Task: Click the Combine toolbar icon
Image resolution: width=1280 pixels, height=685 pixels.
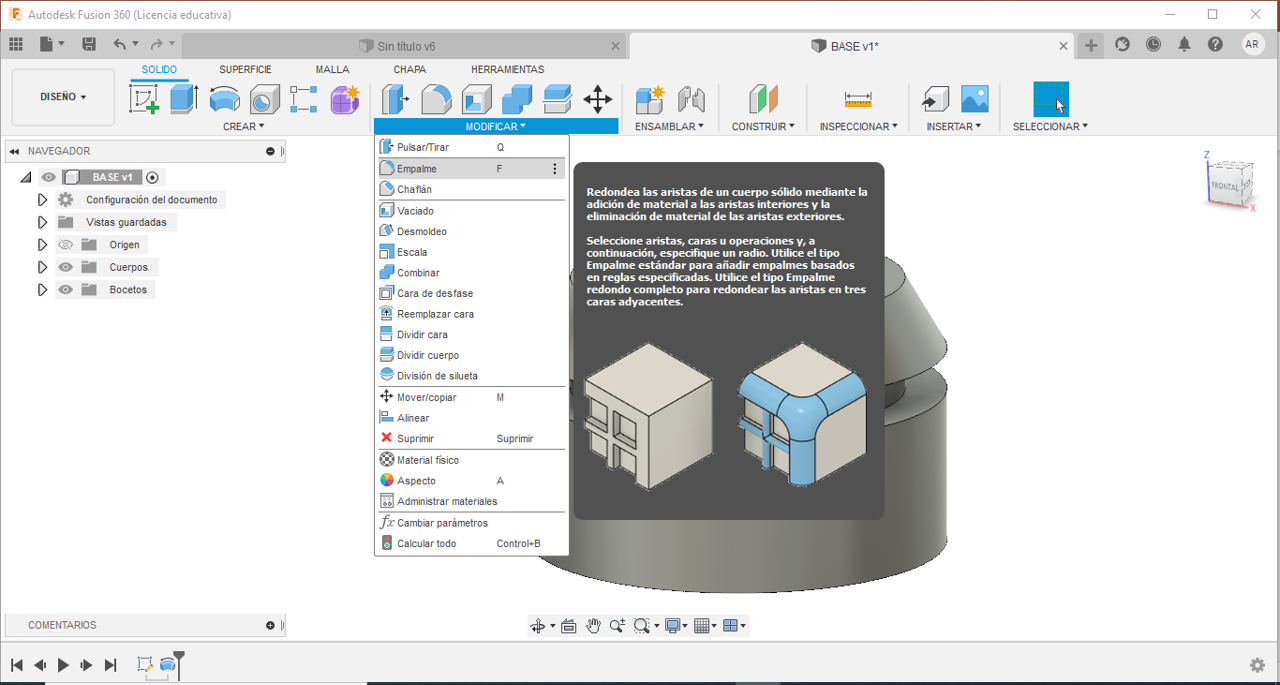Action: (517, 99)
